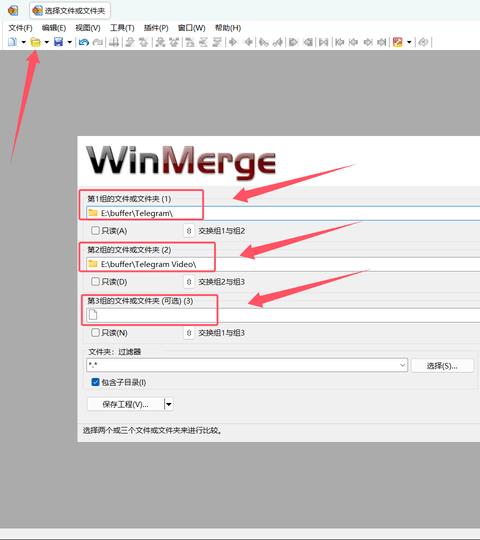This screenshot has width=480, height=540.
Task: Click the Last File navigation icon
Action: [x=382, y=42]
